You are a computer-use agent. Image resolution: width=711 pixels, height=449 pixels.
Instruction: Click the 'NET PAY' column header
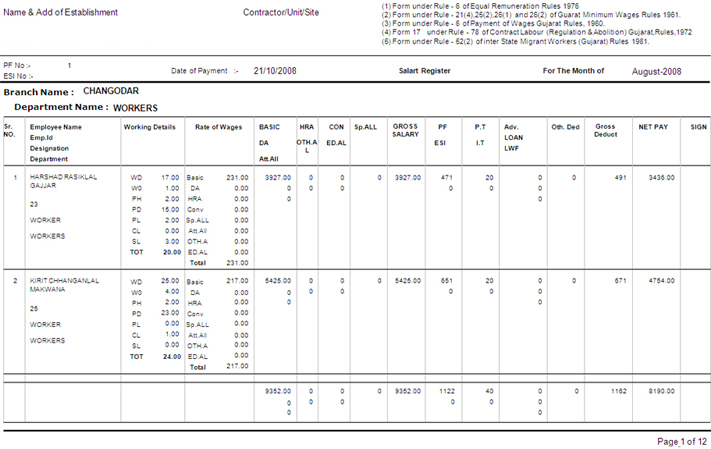coord(653,127)
